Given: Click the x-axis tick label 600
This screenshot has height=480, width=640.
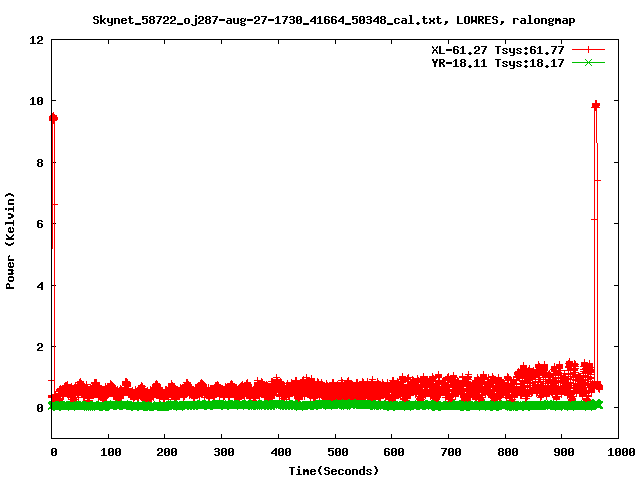Looking at the screenshot, I should [x=394, y=452].
